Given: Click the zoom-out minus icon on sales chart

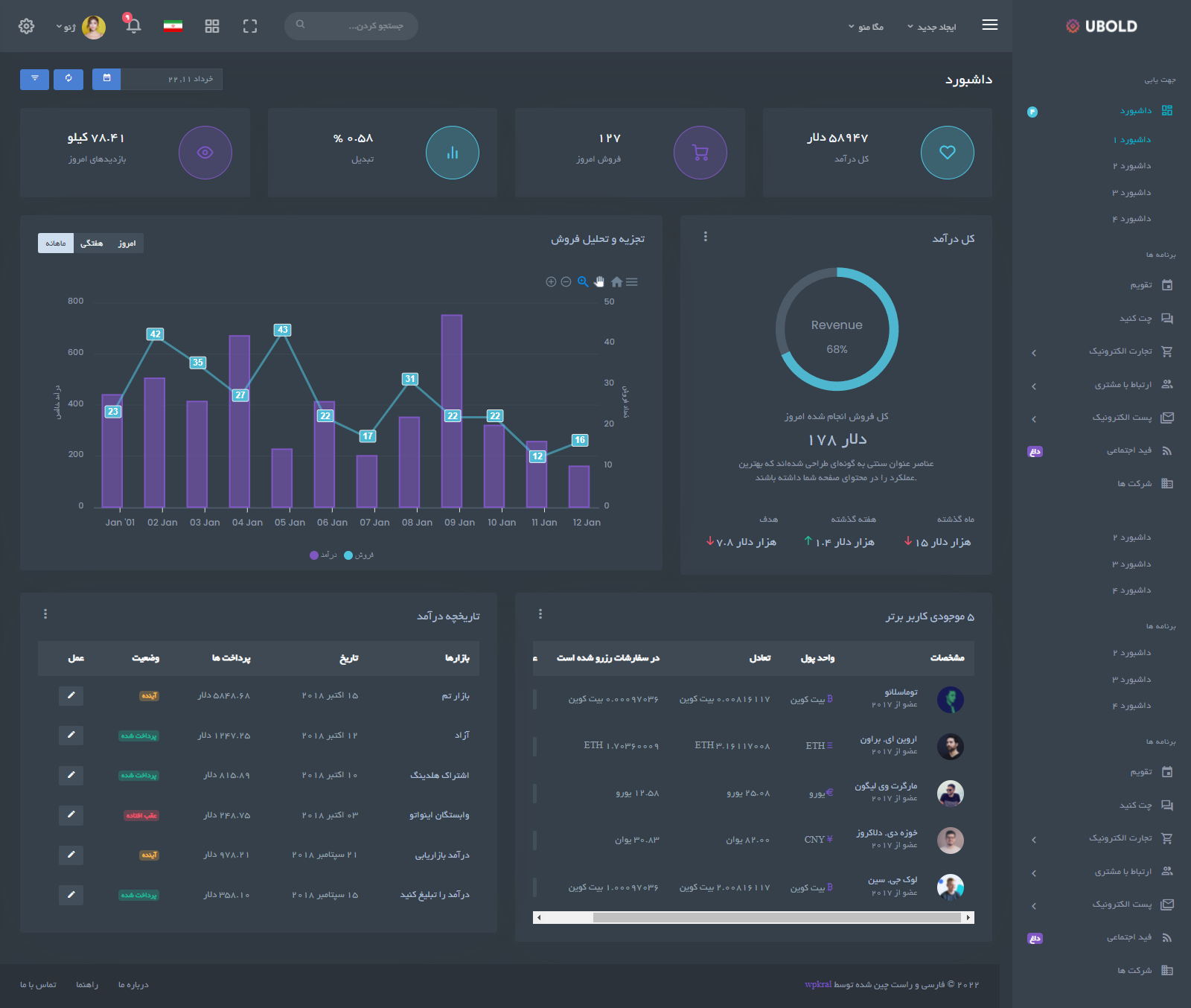Looking at the screenshot, I should [x=566, y=282].
